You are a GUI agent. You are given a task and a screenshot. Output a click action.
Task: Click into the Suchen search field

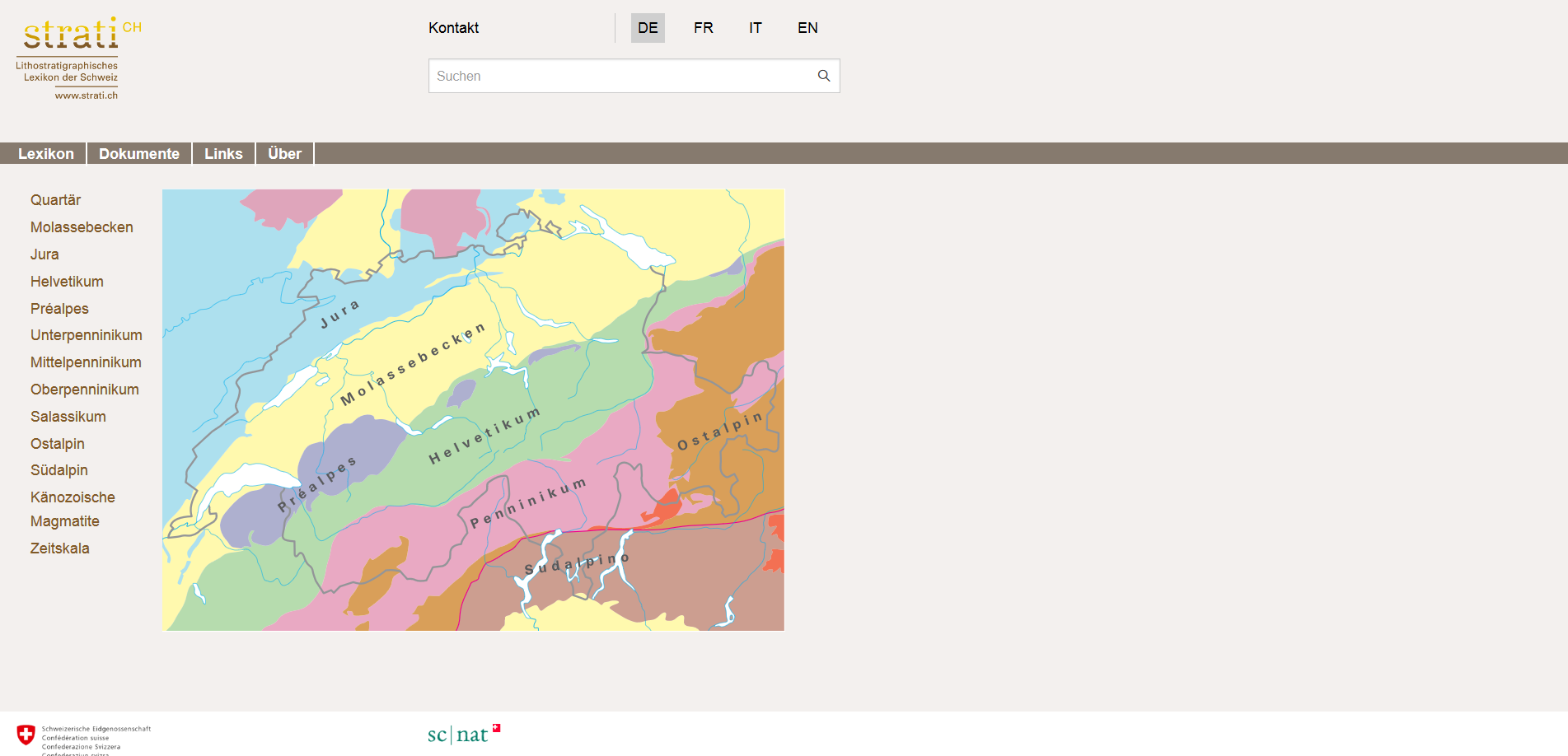[x=618, y=76]
